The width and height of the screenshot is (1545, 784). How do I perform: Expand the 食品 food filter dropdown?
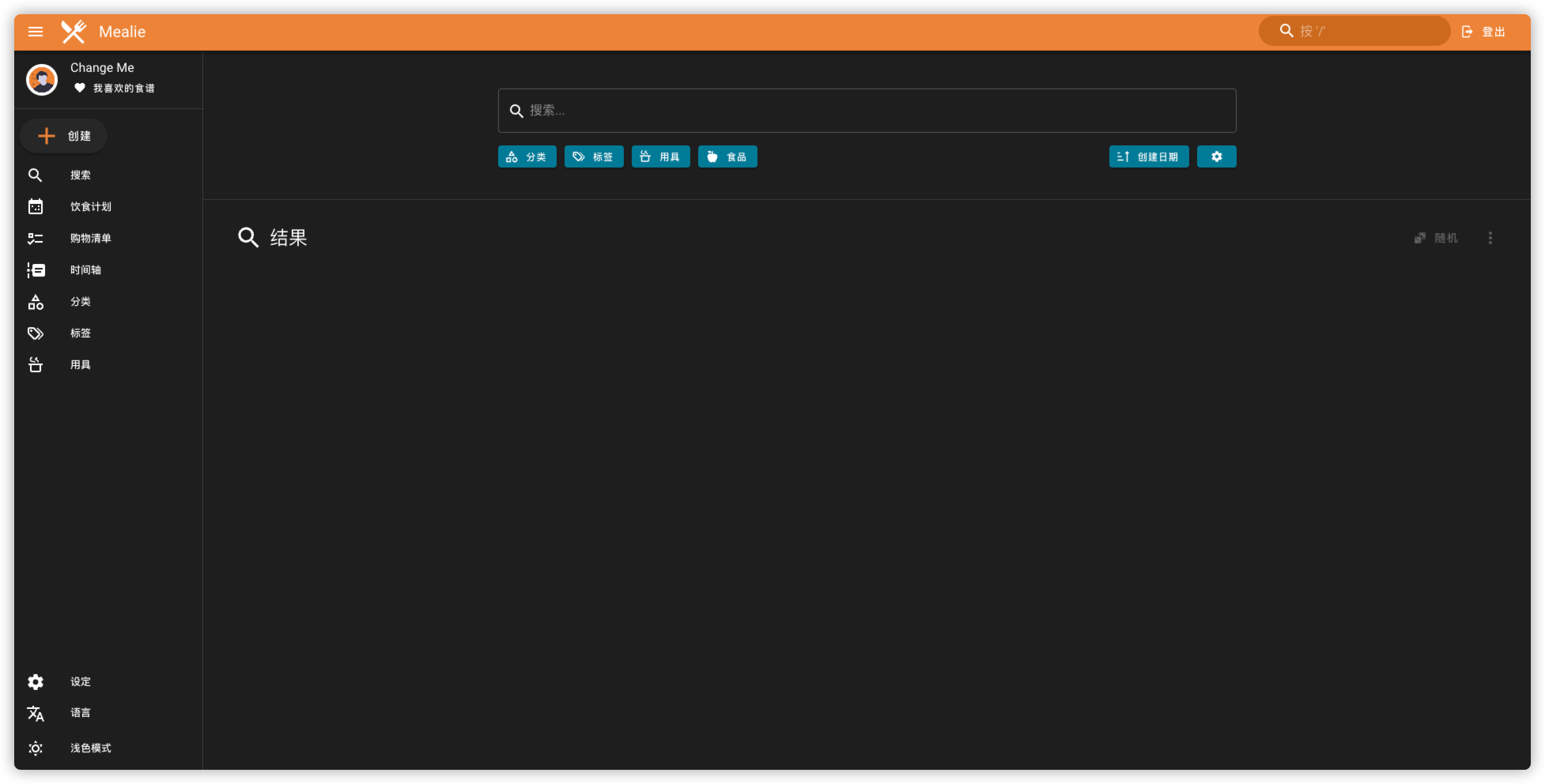[x=727, y=156]
